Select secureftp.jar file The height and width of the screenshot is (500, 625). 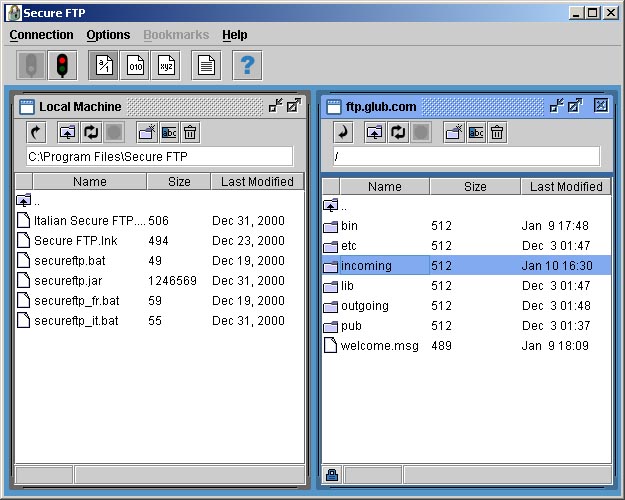(159, 280)
